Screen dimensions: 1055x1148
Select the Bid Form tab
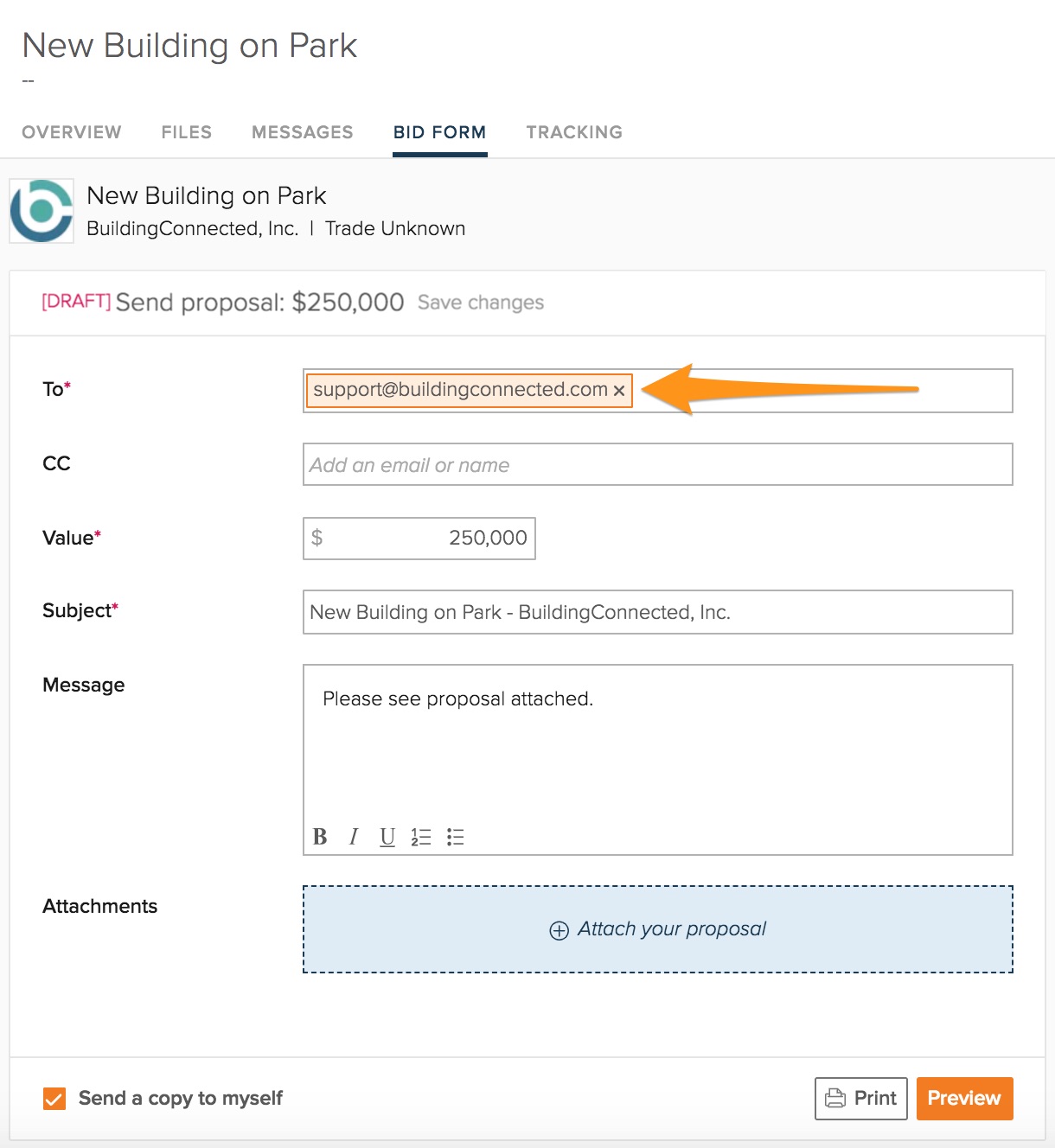[x=439, y=132]
